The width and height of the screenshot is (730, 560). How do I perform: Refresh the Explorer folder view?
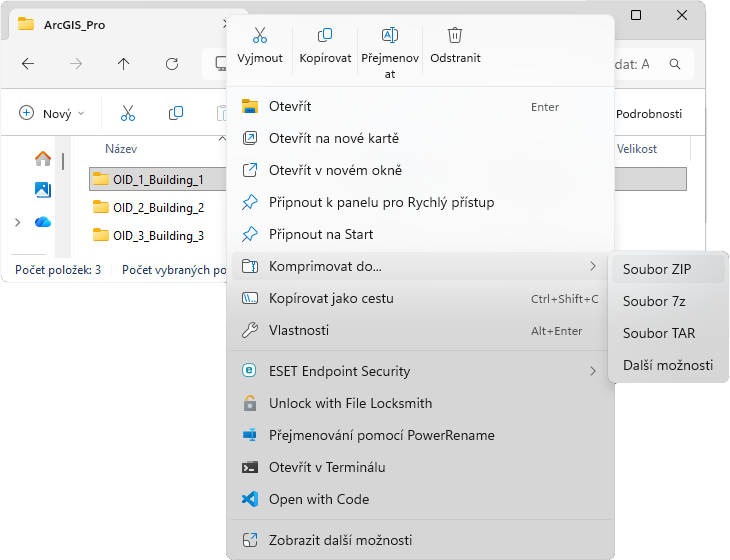pyautogui.click(x=172, y=64)
